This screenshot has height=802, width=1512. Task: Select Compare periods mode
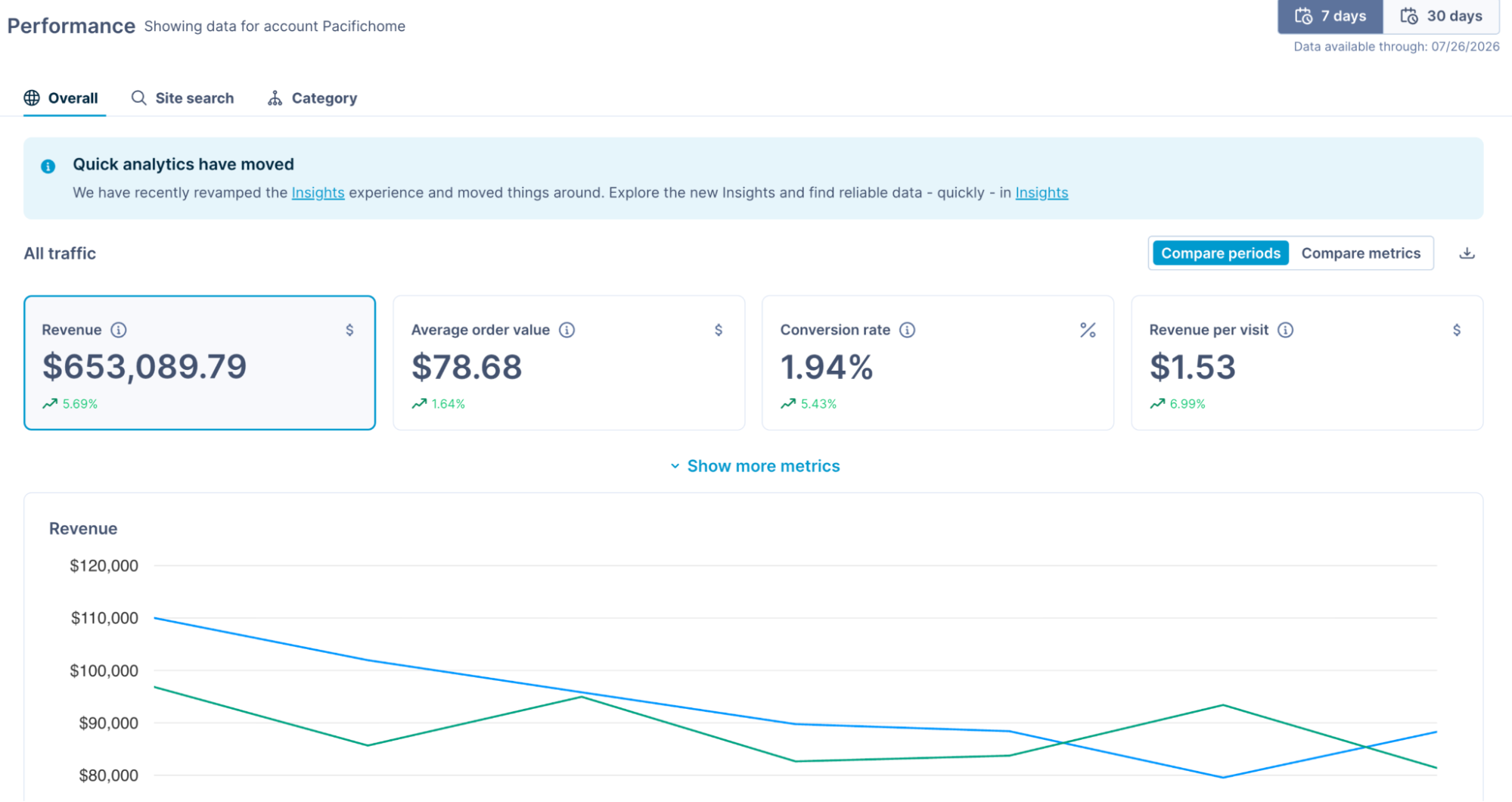point(1220,253)
